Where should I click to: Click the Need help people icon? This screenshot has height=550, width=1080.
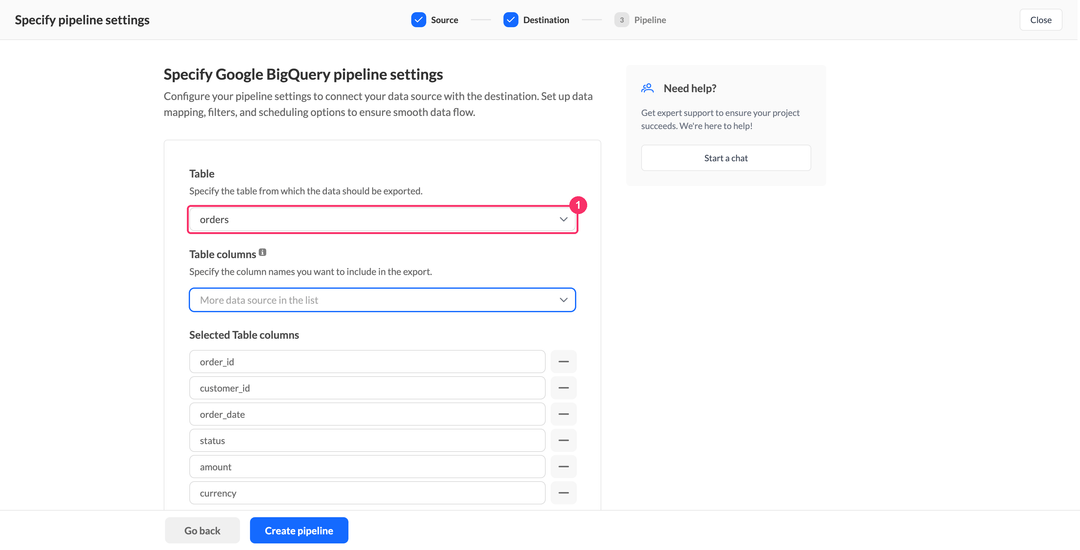coord(647,88)
